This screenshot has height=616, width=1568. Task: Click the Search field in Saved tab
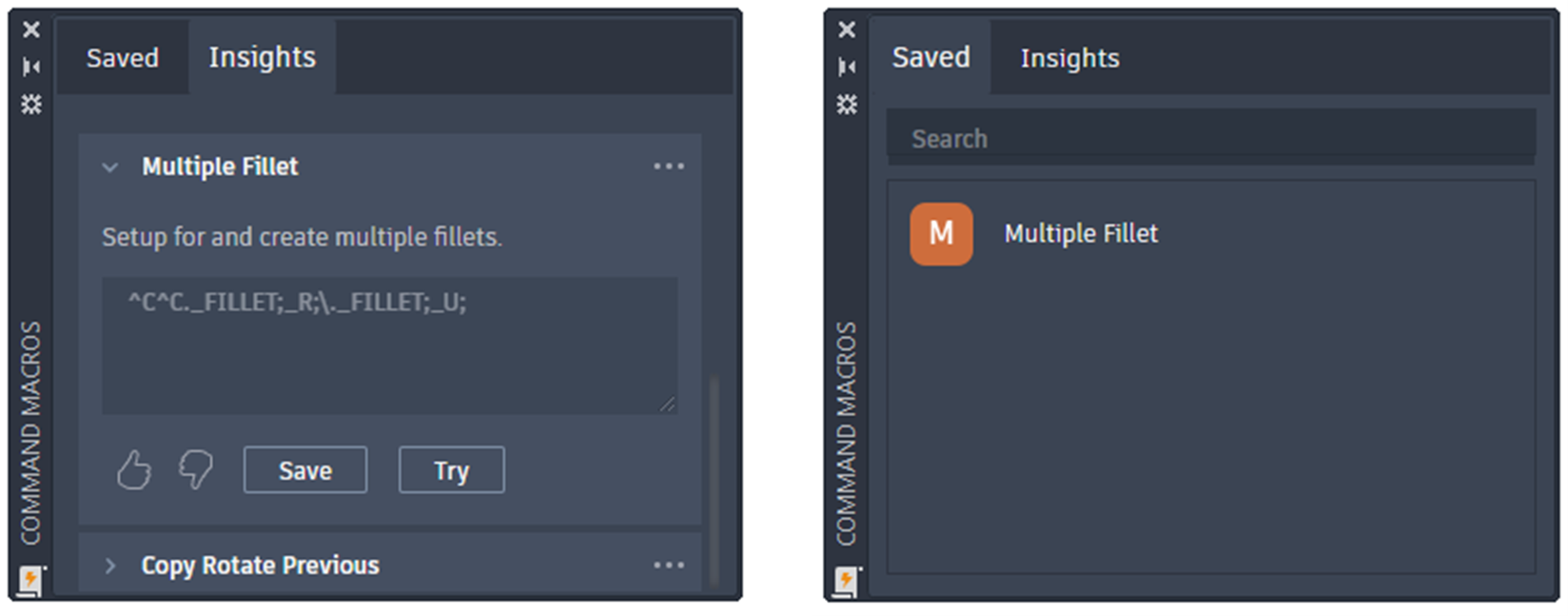[x=1211, y=138]
